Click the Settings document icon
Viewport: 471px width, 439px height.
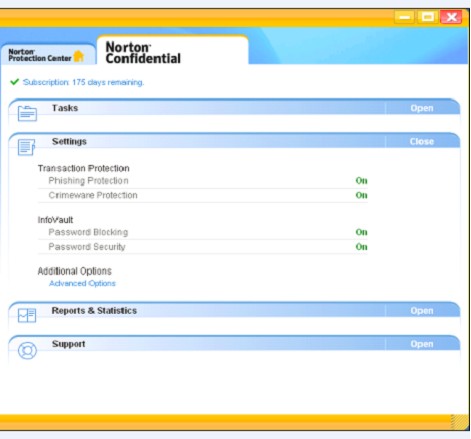click(26, 147)
